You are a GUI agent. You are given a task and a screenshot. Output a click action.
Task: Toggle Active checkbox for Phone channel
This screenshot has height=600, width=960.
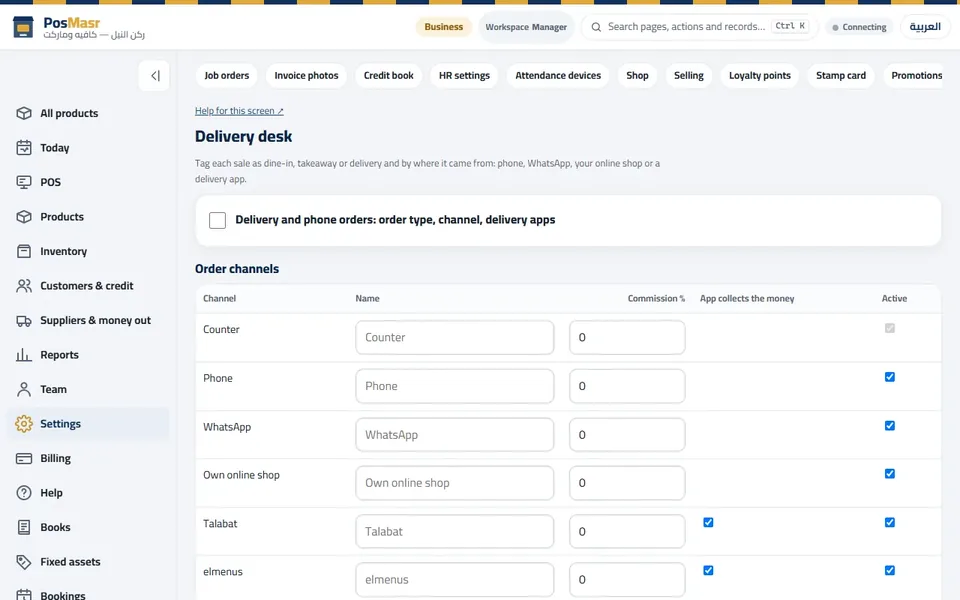pos(890,377)
